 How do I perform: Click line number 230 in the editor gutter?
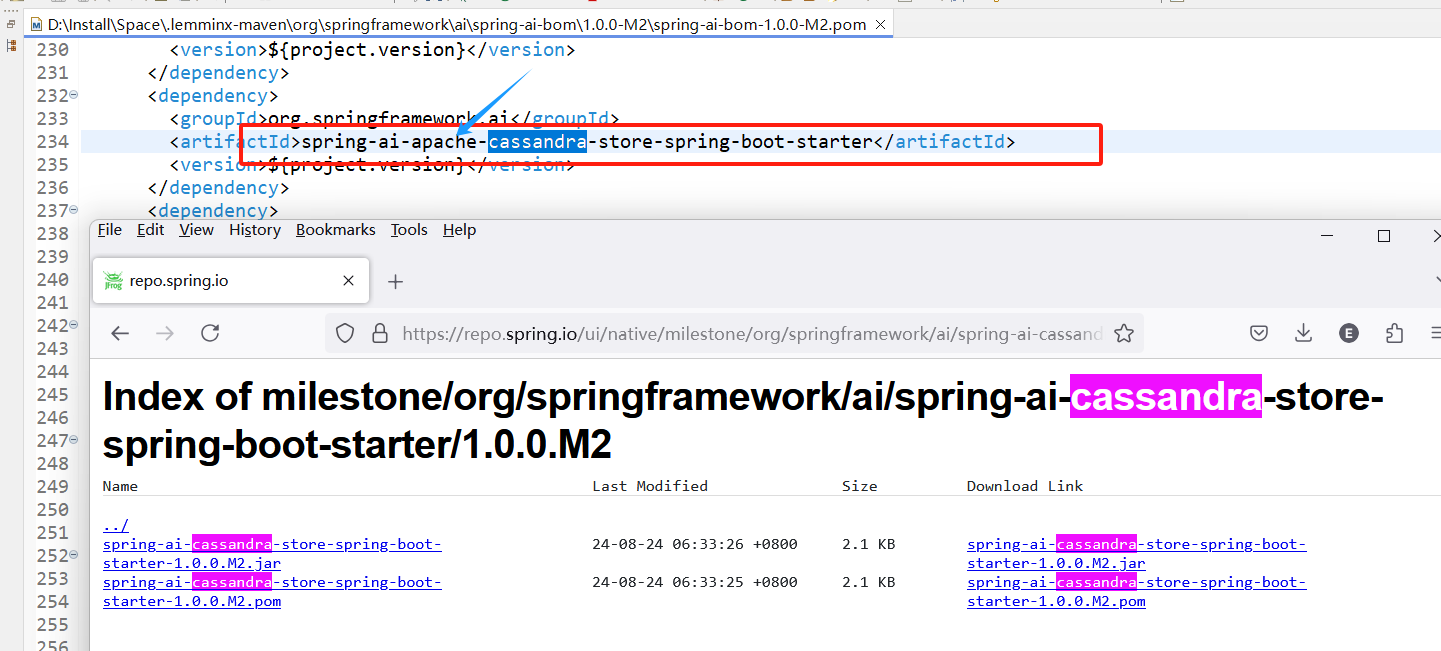tap(52, 50)
